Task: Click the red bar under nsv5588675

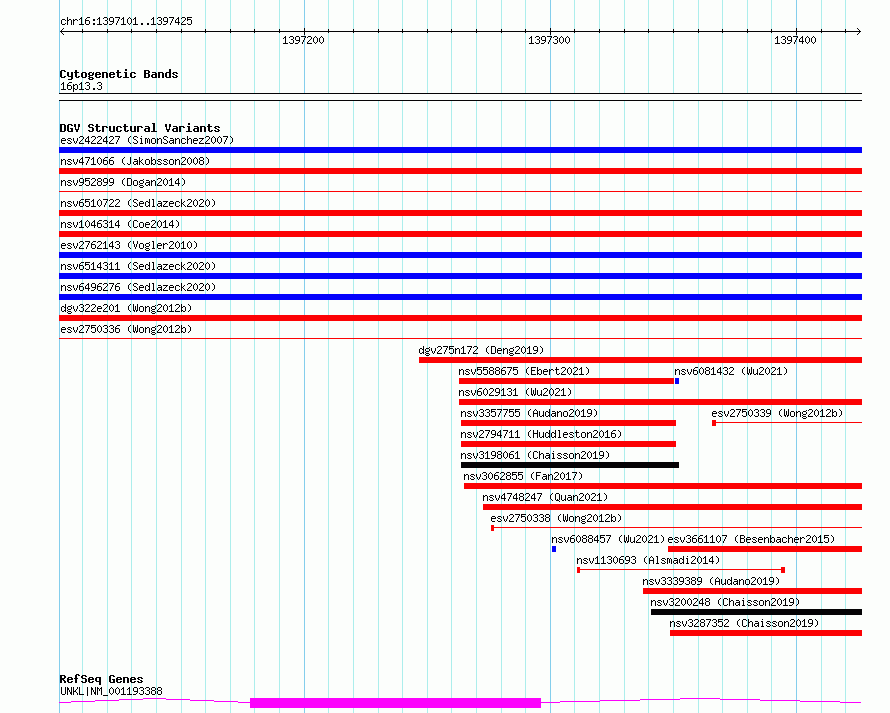Action: pos(566,381)
